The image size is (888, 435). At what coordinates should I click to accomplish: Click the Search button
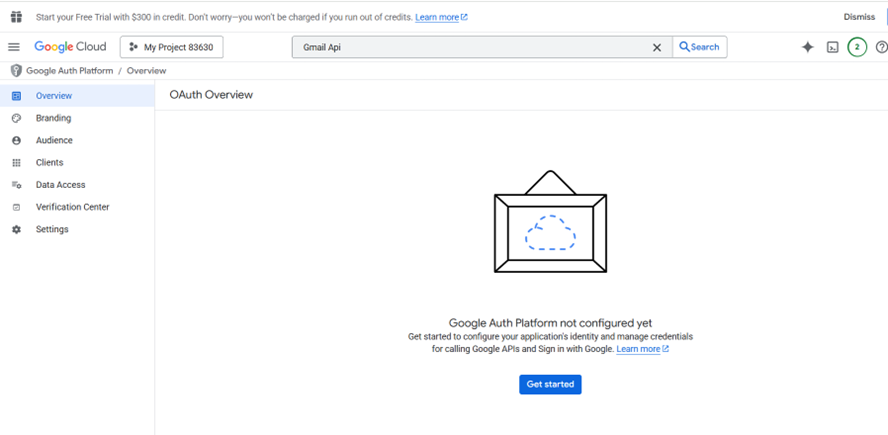[699, 47]
